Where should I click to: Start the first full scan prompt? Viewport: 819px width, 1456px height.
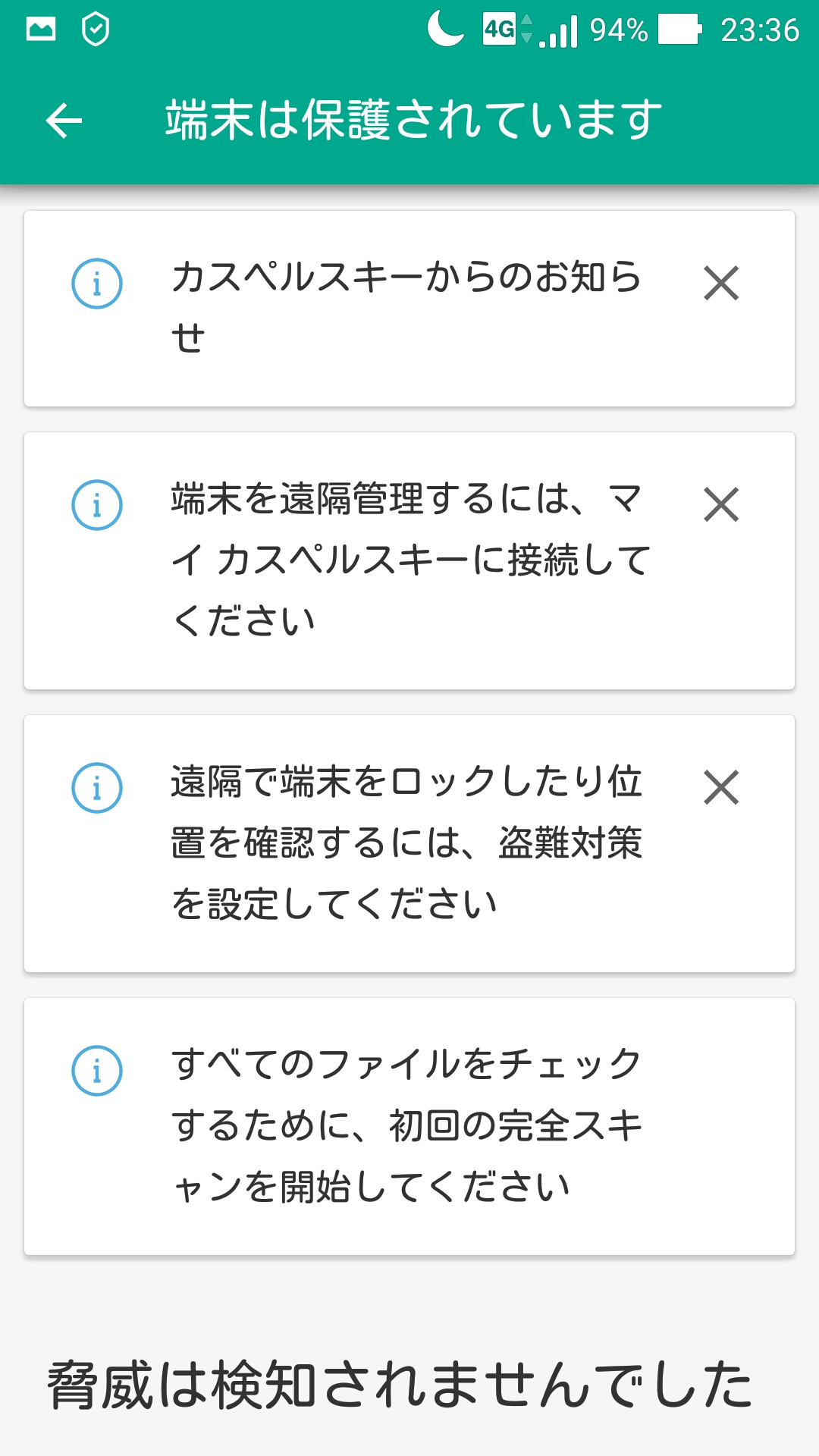pos(406,1125)
